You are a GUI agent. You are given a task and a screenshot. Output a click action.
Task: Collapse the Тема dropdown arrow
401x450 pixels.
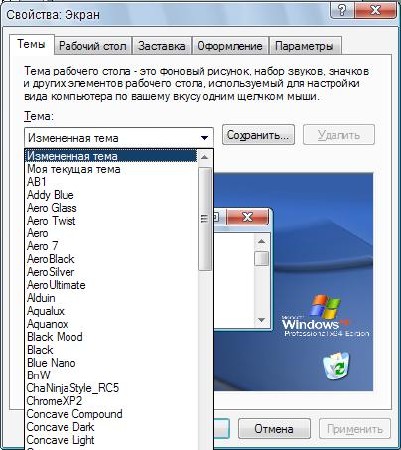(x=204, y=138)
